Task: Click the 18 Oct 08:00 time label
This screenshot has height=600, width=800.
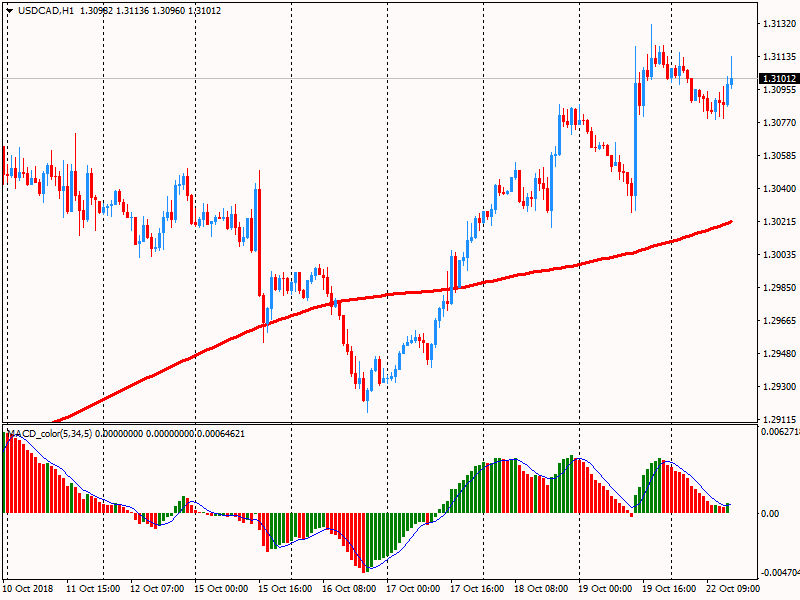Action: [x=541, y=589]
